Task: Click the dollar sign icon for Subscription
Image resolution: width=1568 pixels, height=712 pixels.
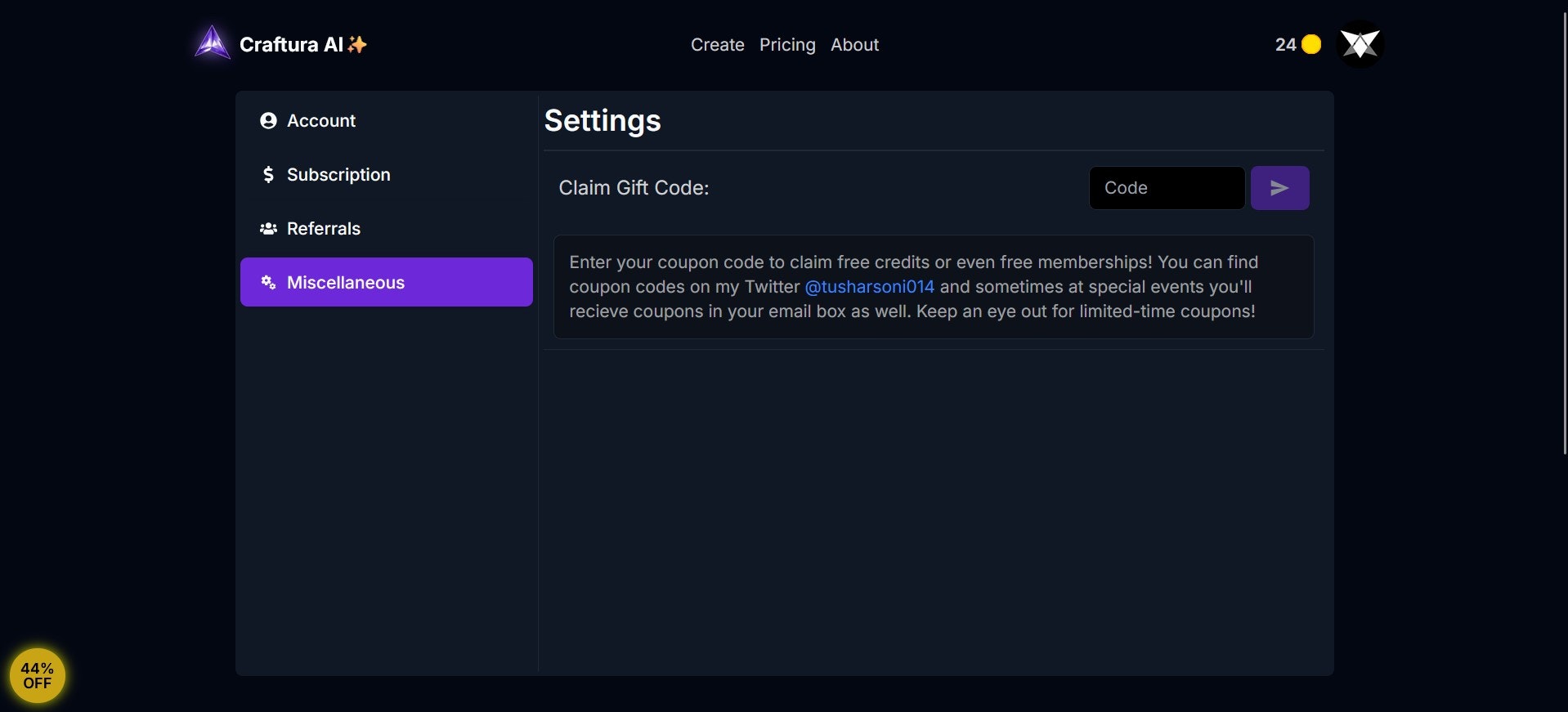Action: pos(268,175)
